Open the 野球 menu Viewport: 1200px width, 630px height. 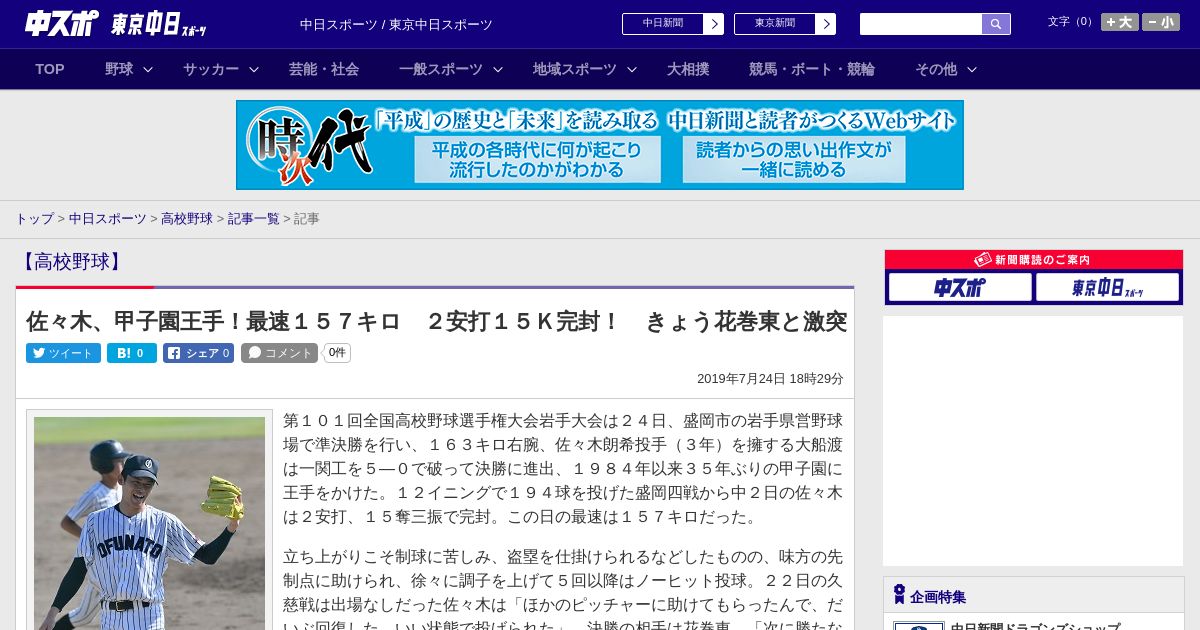[119, 69]
